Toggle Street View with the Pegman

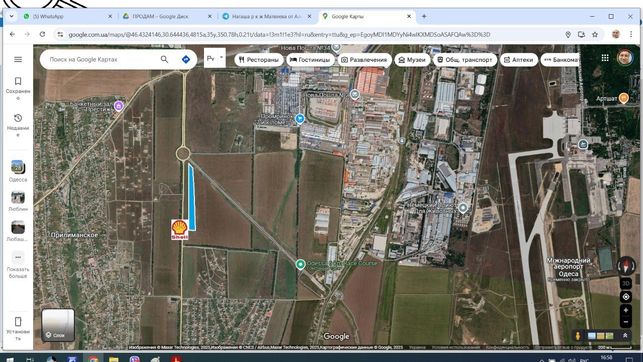[x=578, y=336]
